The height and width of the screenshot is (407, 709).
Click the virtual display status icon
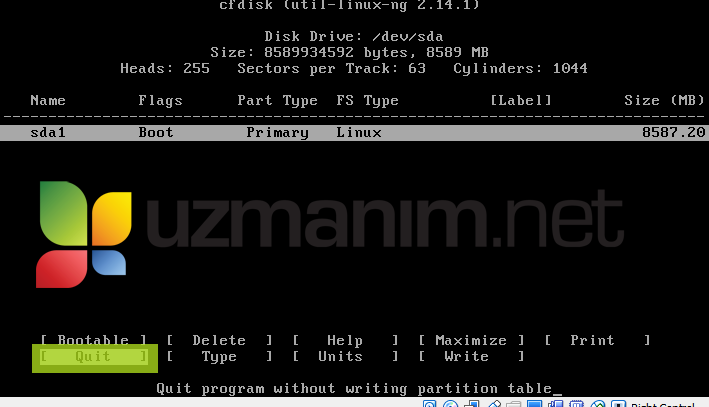point(534,404)
